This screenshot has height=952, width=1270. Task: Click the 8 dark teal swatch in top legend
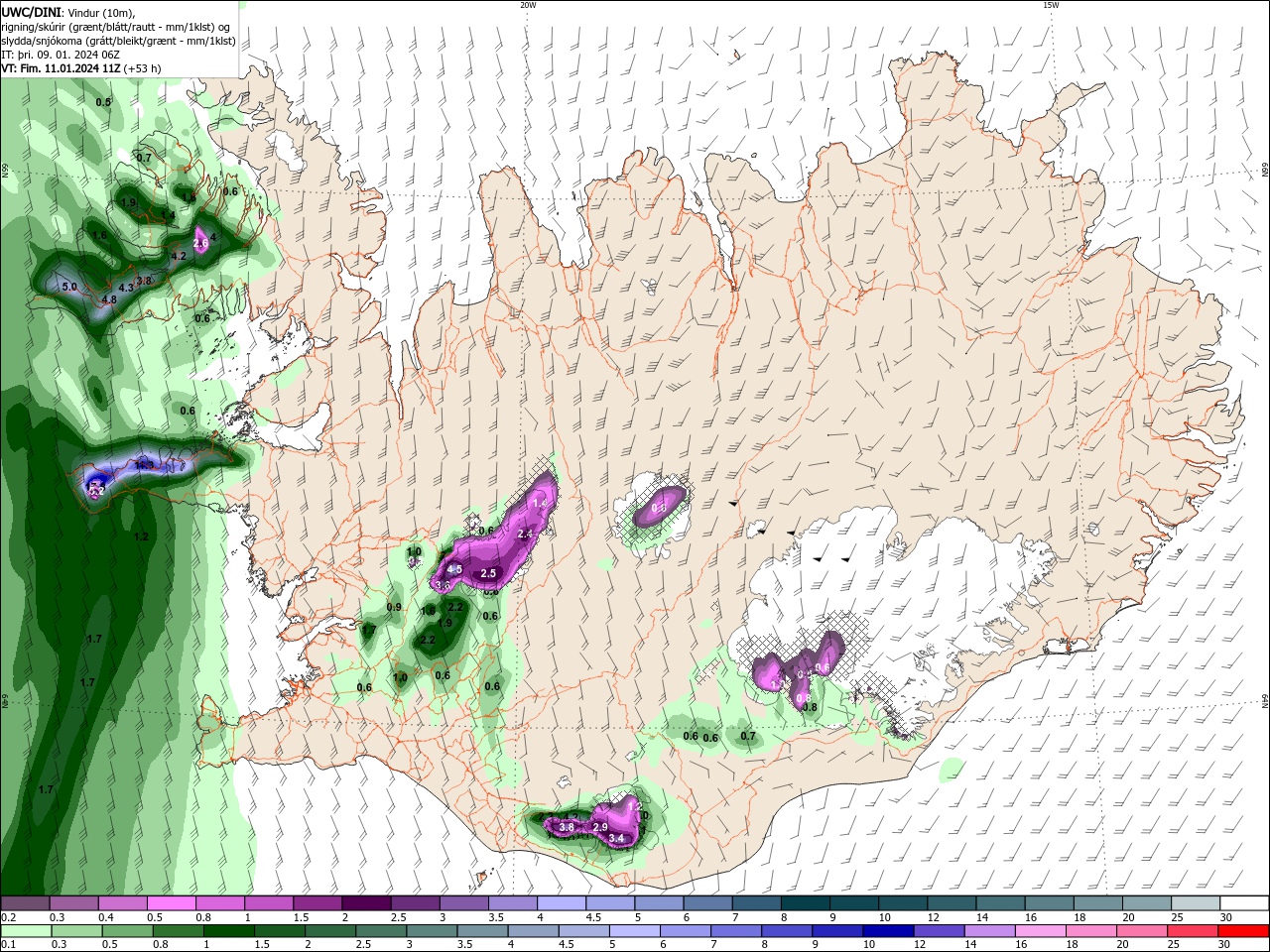coord(806,903)
